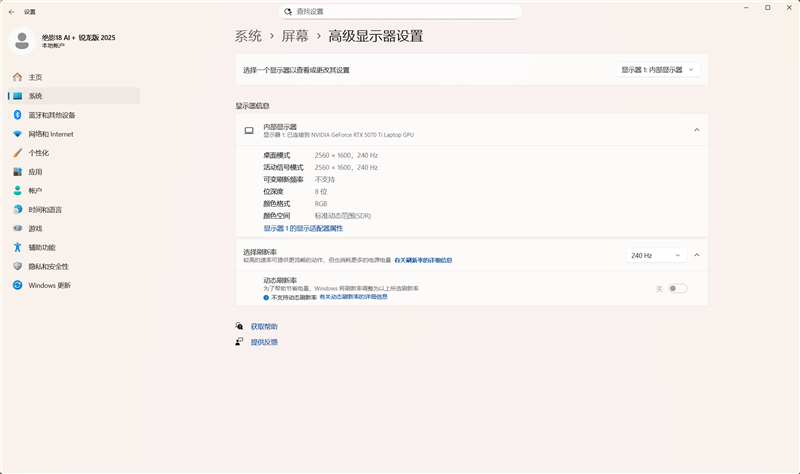
Task: Open 应用 settings page
Action: pyautogui.click(x=35, y=172)
